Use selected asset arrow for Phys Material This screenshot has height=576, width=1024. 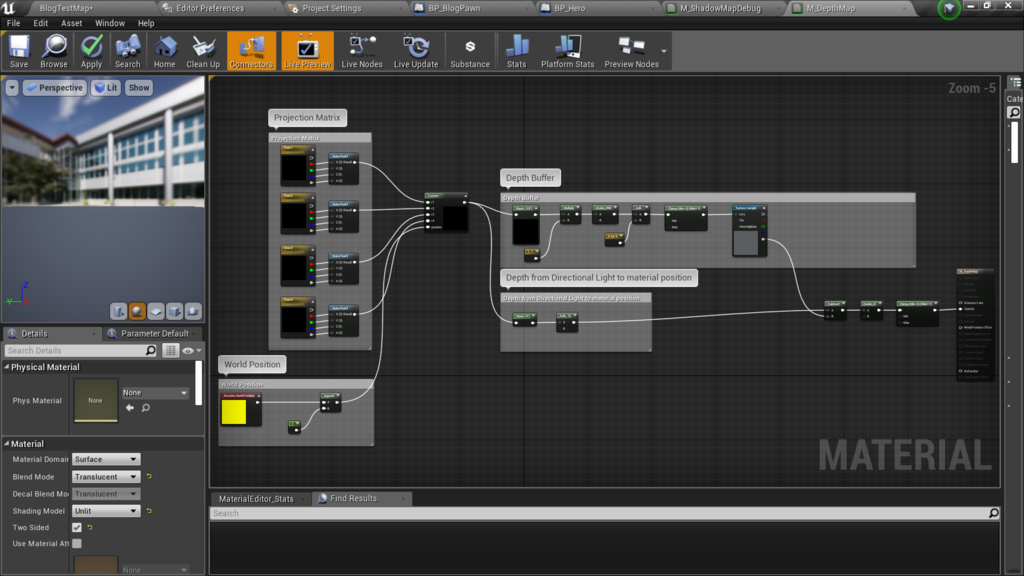click(x=130, y=408)
